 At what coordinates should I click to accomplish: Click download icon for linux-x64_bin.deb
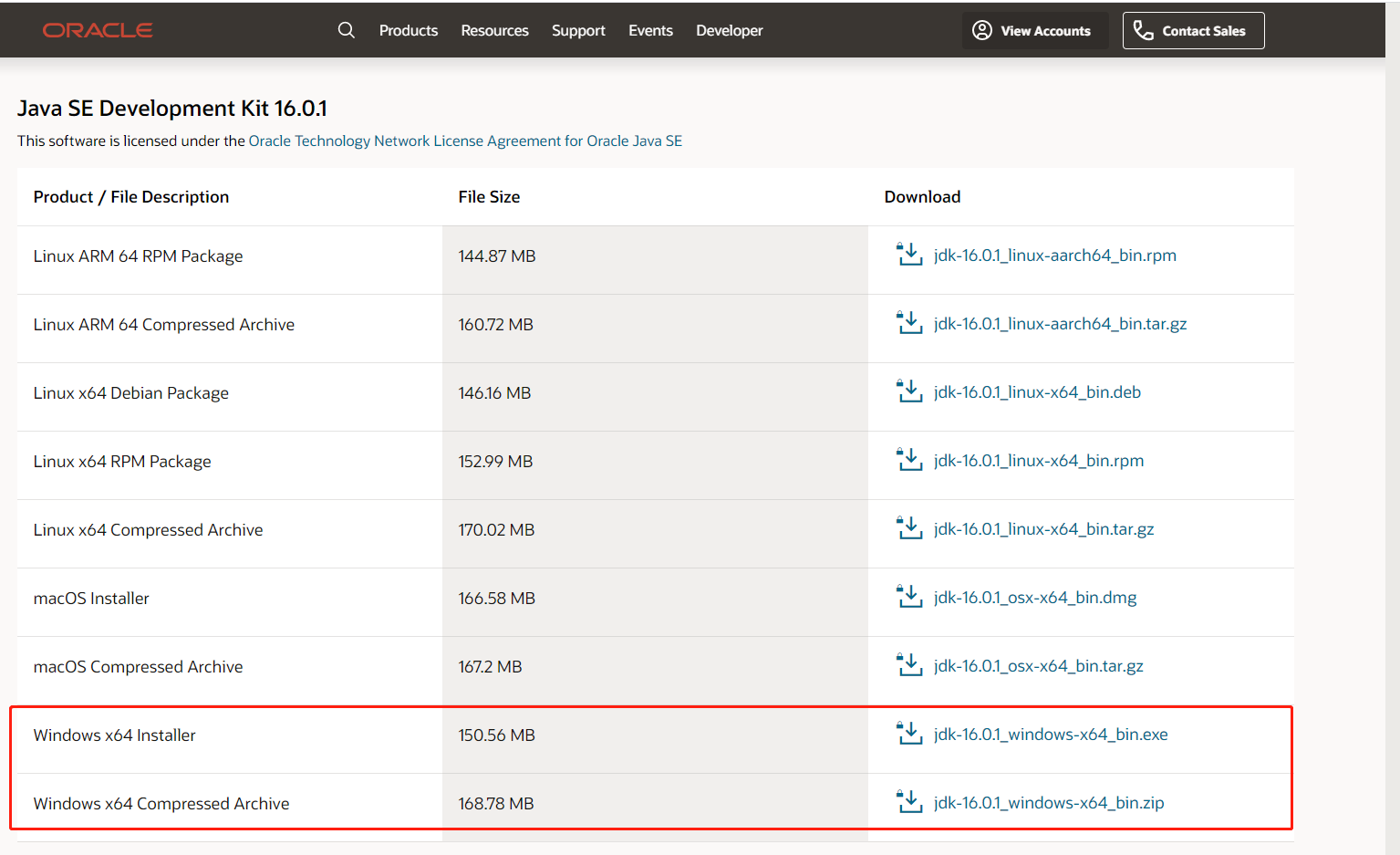click(x=909, y=391)
